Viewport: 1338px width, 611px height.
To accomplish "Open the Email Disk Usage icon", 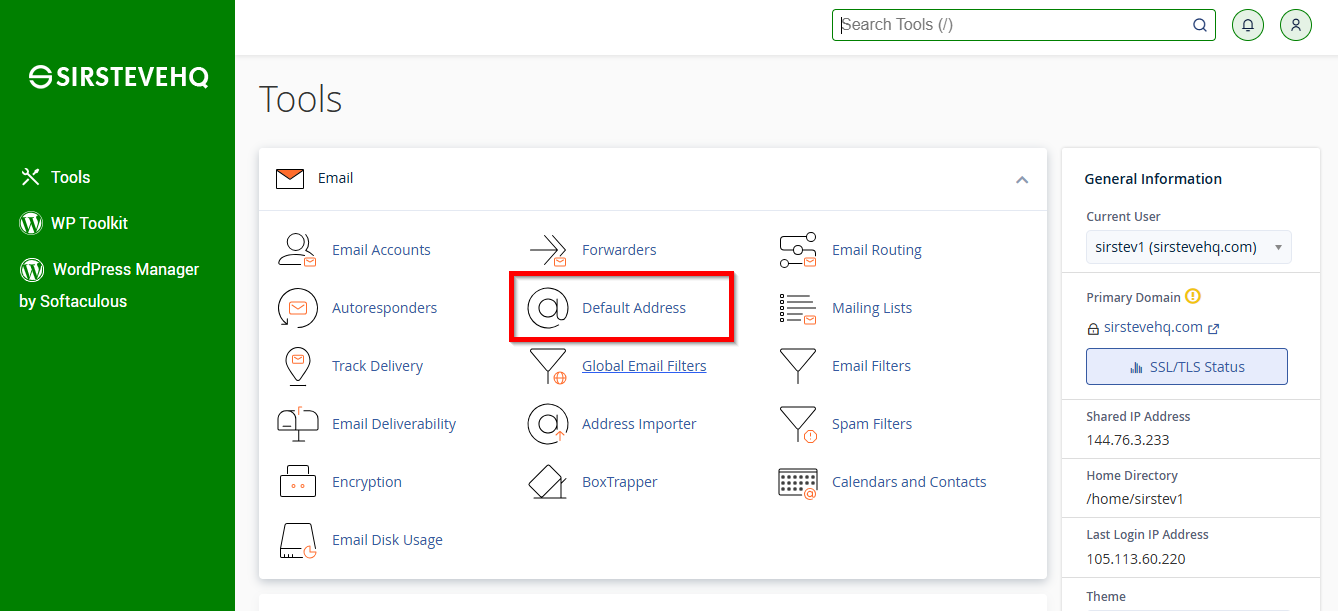I will click(298, 540).
